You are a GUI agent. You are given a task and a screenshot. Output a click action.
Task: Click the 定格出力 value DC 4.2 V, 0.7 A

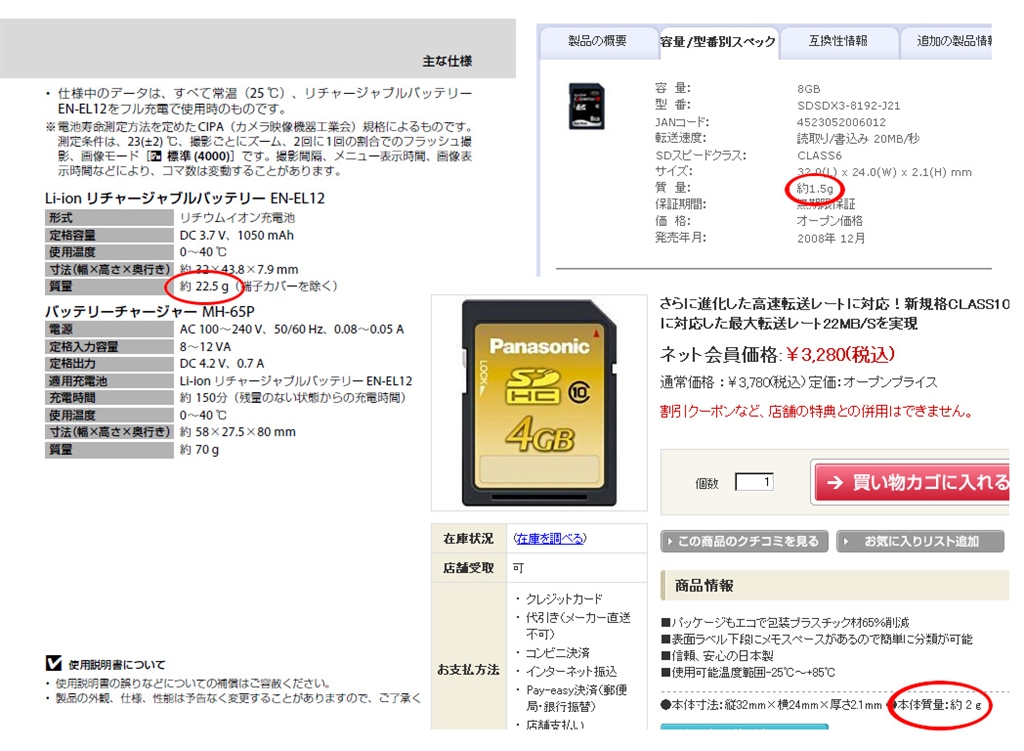[x=222, y=364]
